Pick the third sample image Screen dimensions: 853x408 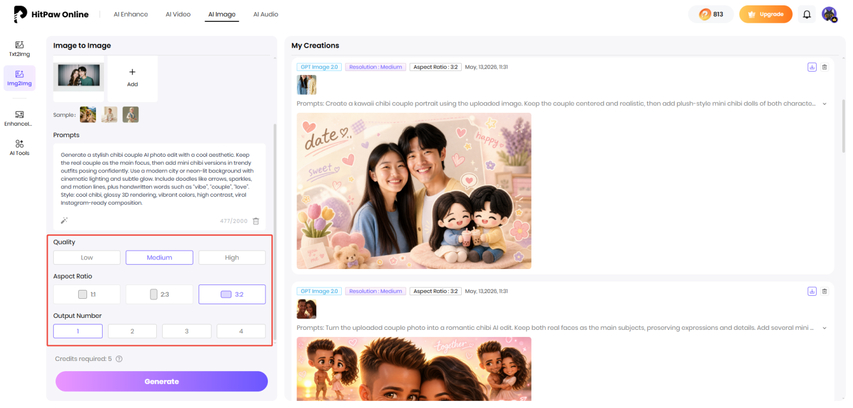pos(131,114)
